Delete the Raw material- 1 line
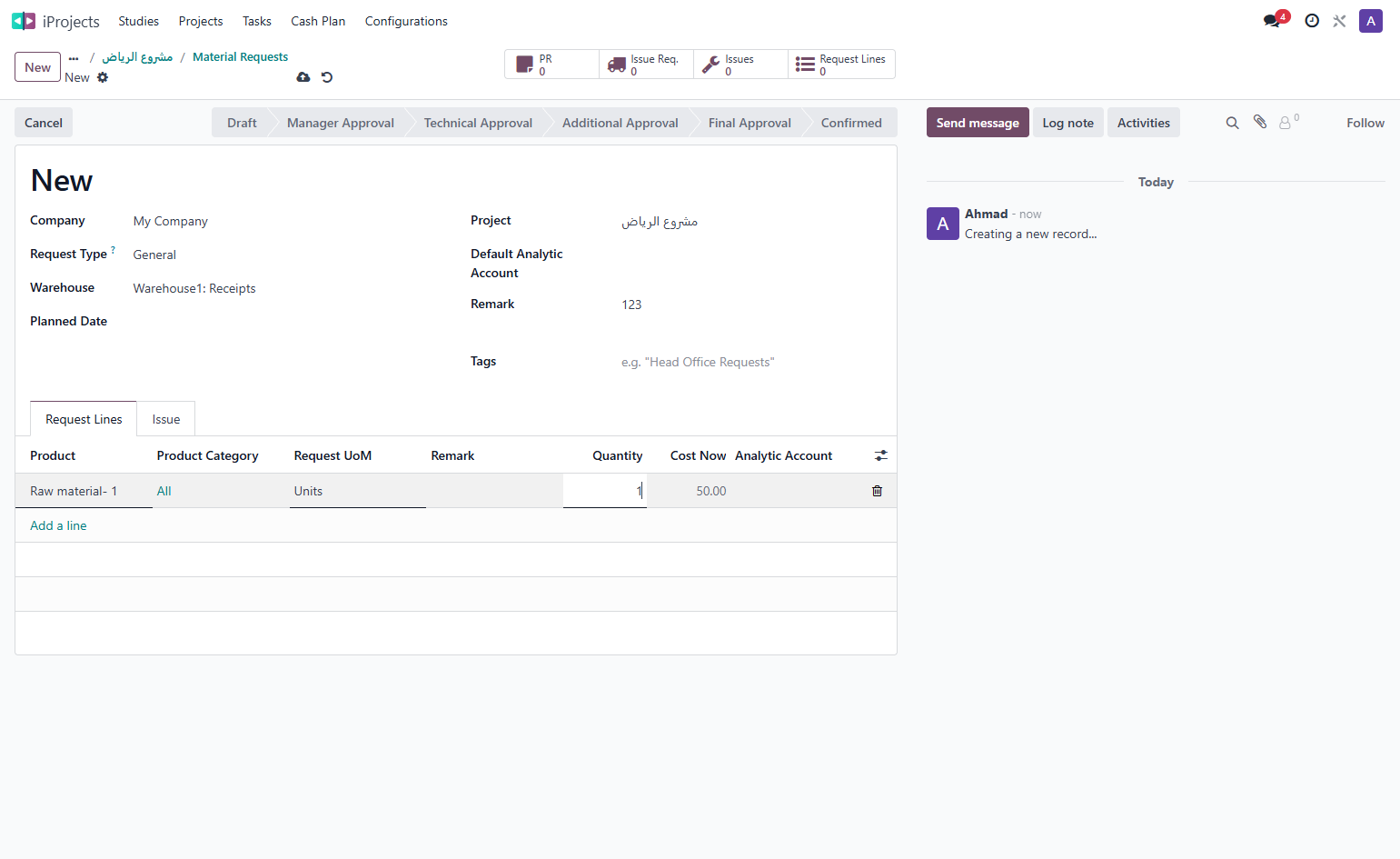This screenshot has height=859, width=1400. pyautogui.click(x=877, y=491)
